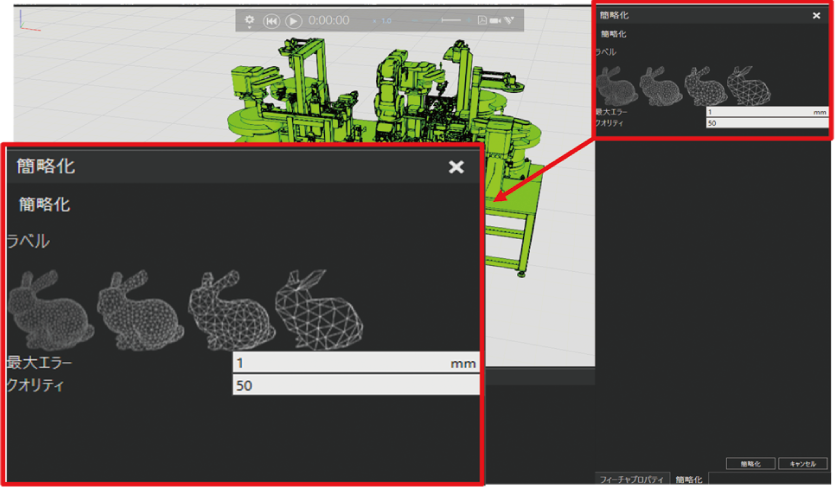Expand the dropdown arrow under settings gear
Image resolution: width=835 pixels, height=487 pixels.
249,28
